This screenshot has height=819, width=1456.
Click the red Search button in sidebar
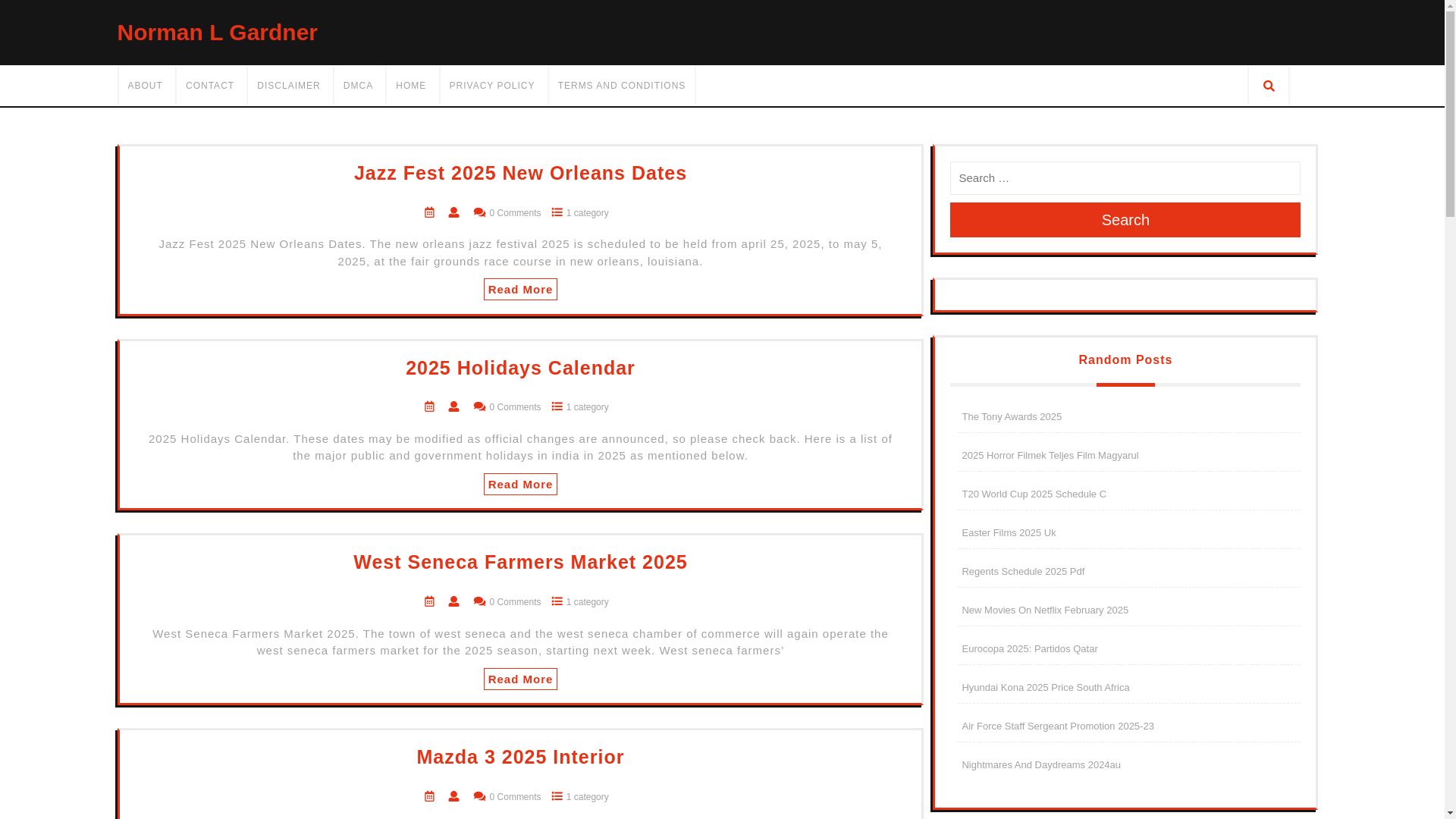(1125, 220)
